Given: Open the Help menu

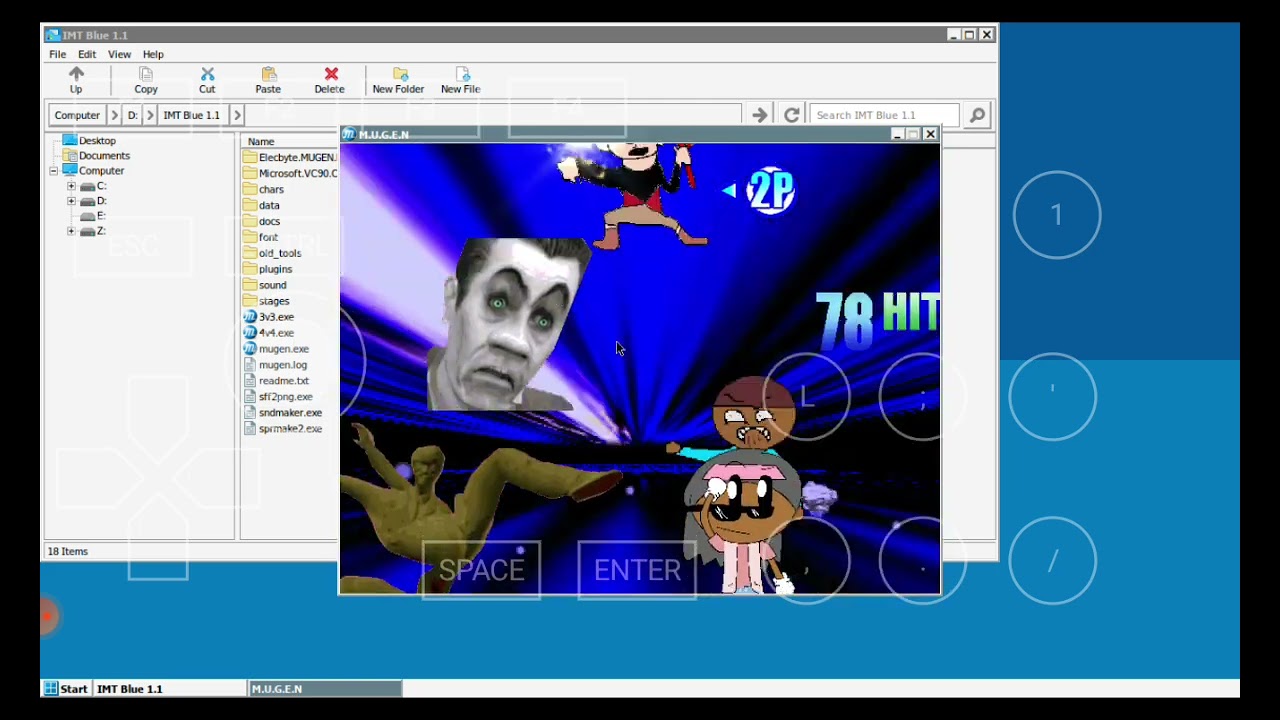Looking at the screenshot, I should (x=153, y=54).
